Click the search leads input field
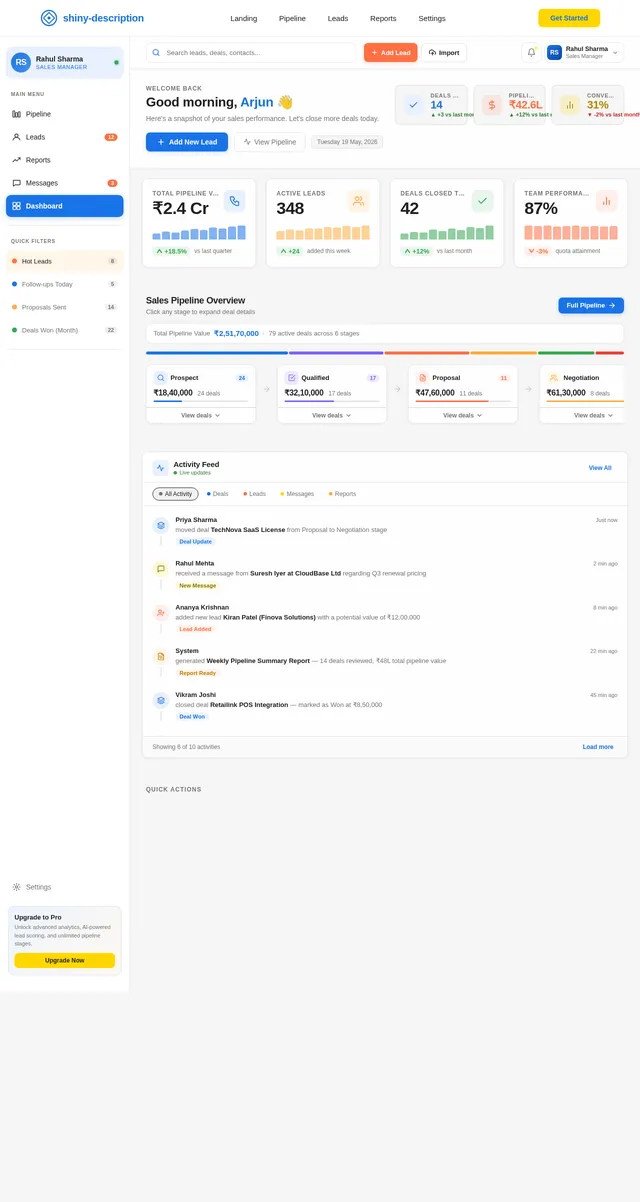Screen dimensions: 640x1202 [252, 52]
